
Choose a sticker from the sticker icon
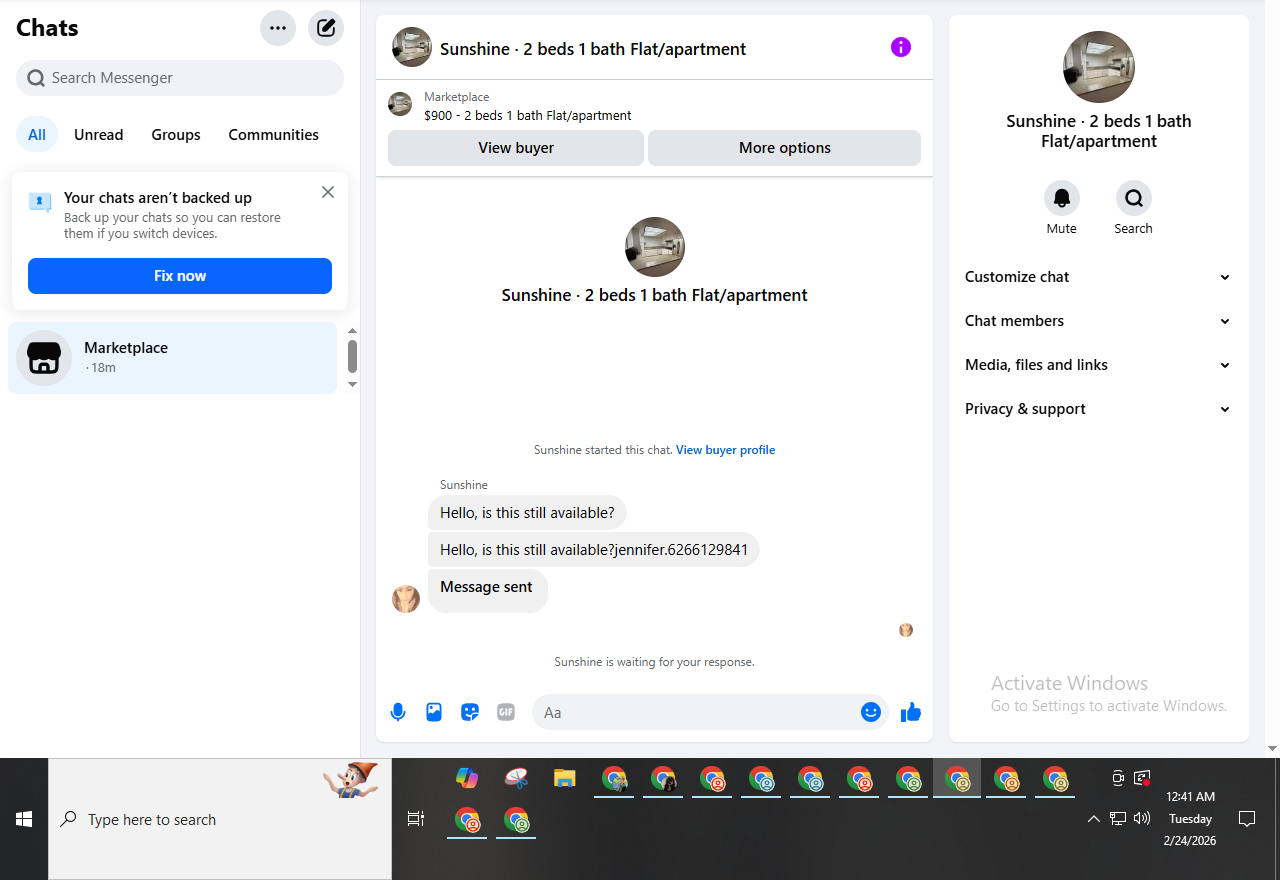470,712
